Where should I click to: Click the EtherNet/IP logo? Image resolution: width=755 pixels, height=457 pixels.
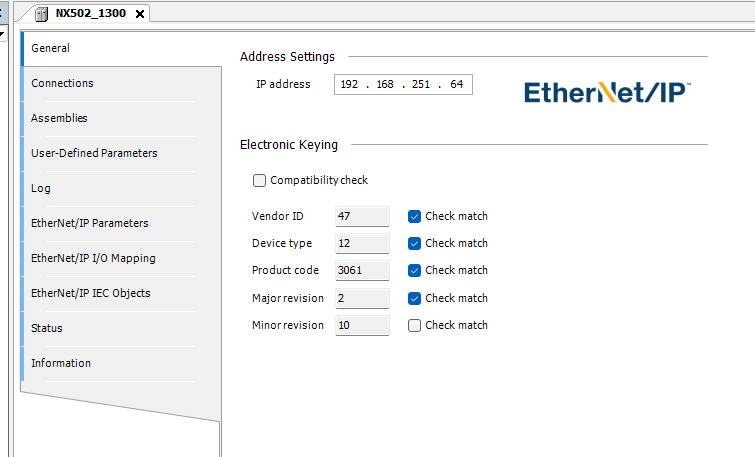click(x=607, y=92)
